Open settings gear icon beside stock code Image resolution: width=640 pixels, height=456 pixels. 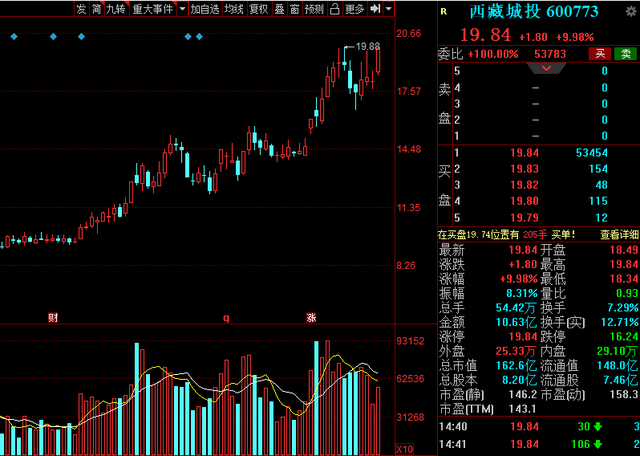[631, 11]
